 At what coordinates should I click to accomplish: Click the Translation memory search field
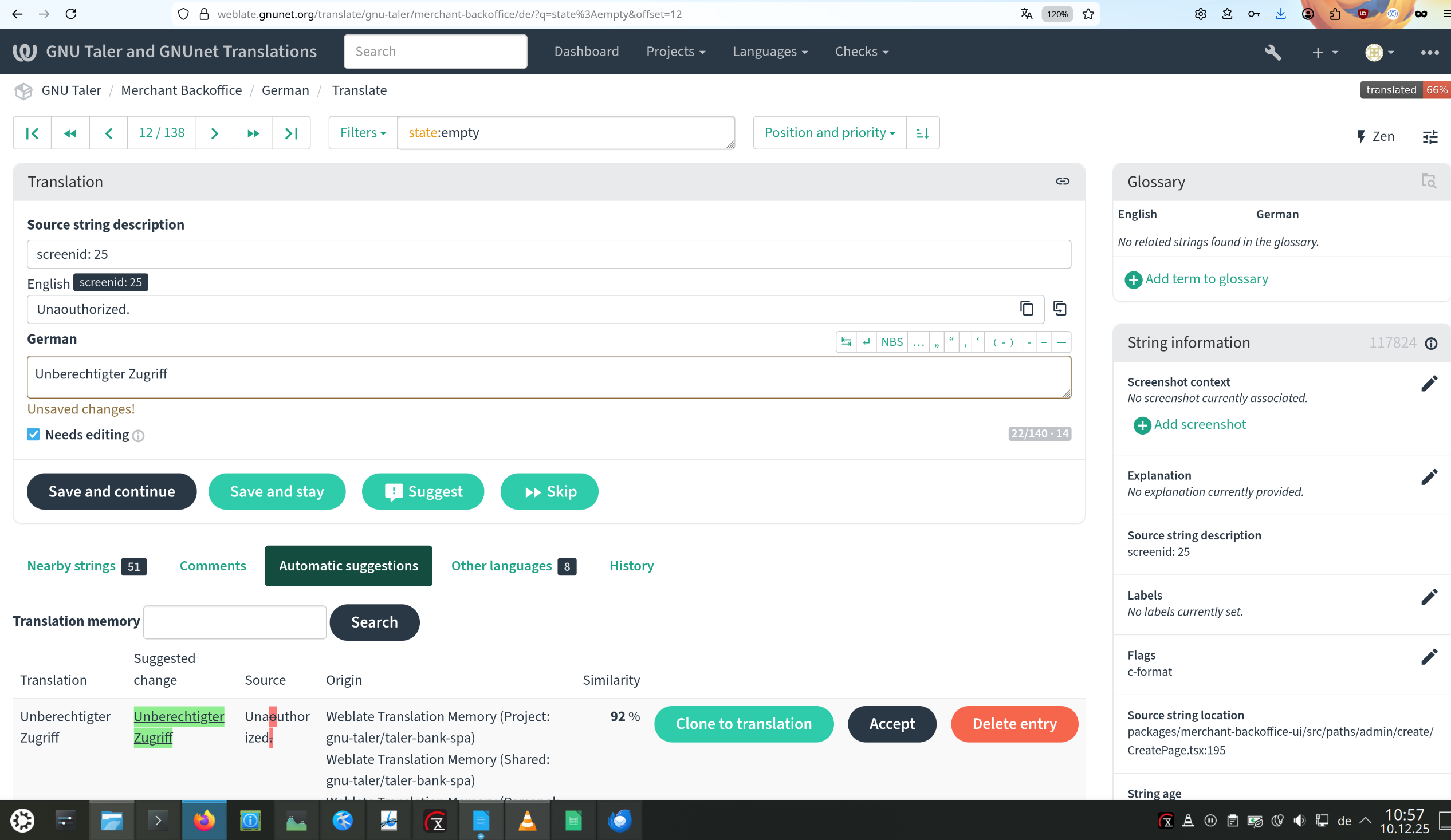tap(235, 622)
